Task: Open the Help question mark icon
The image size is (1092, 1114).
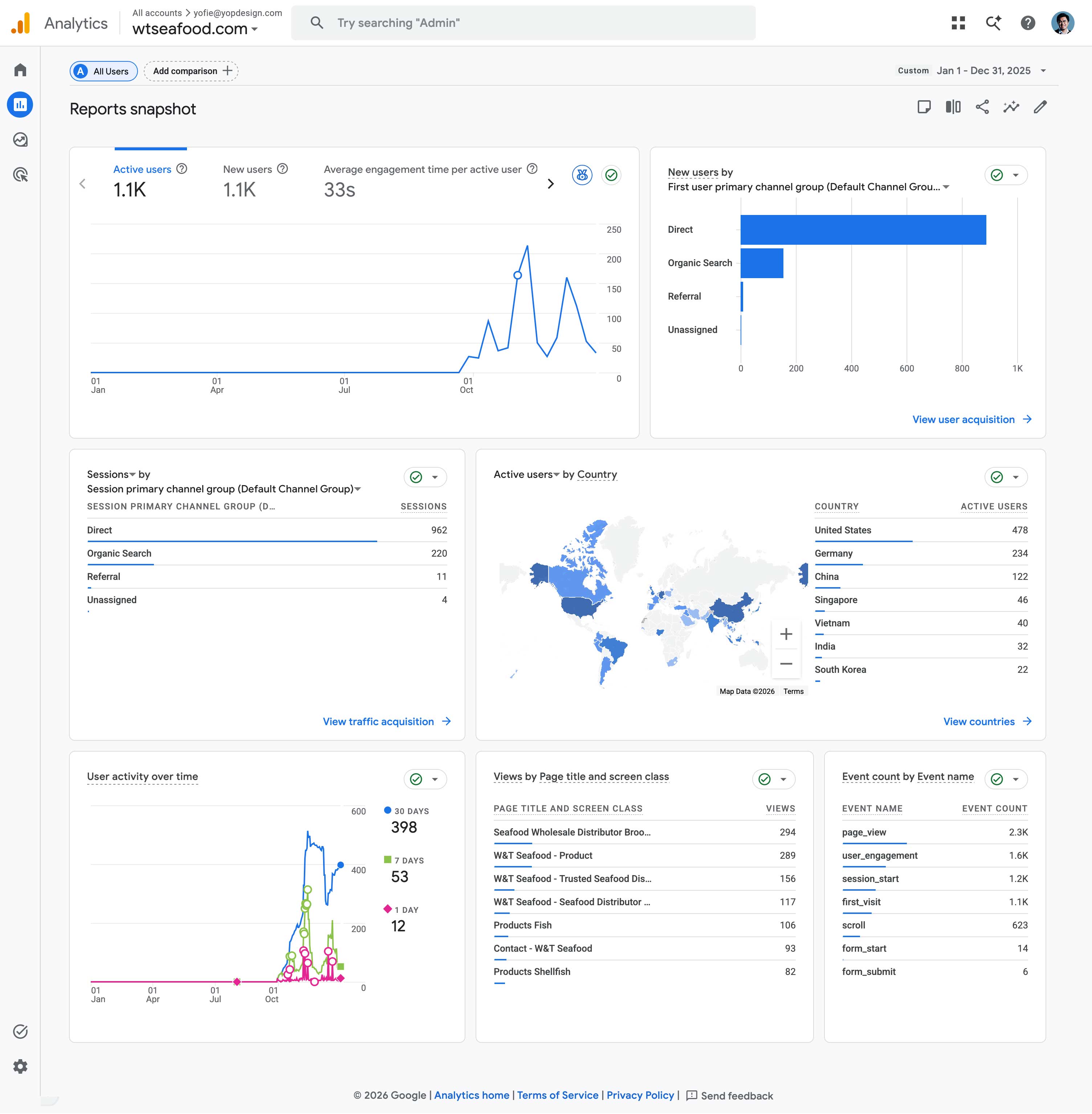Action: point(1028,23)
